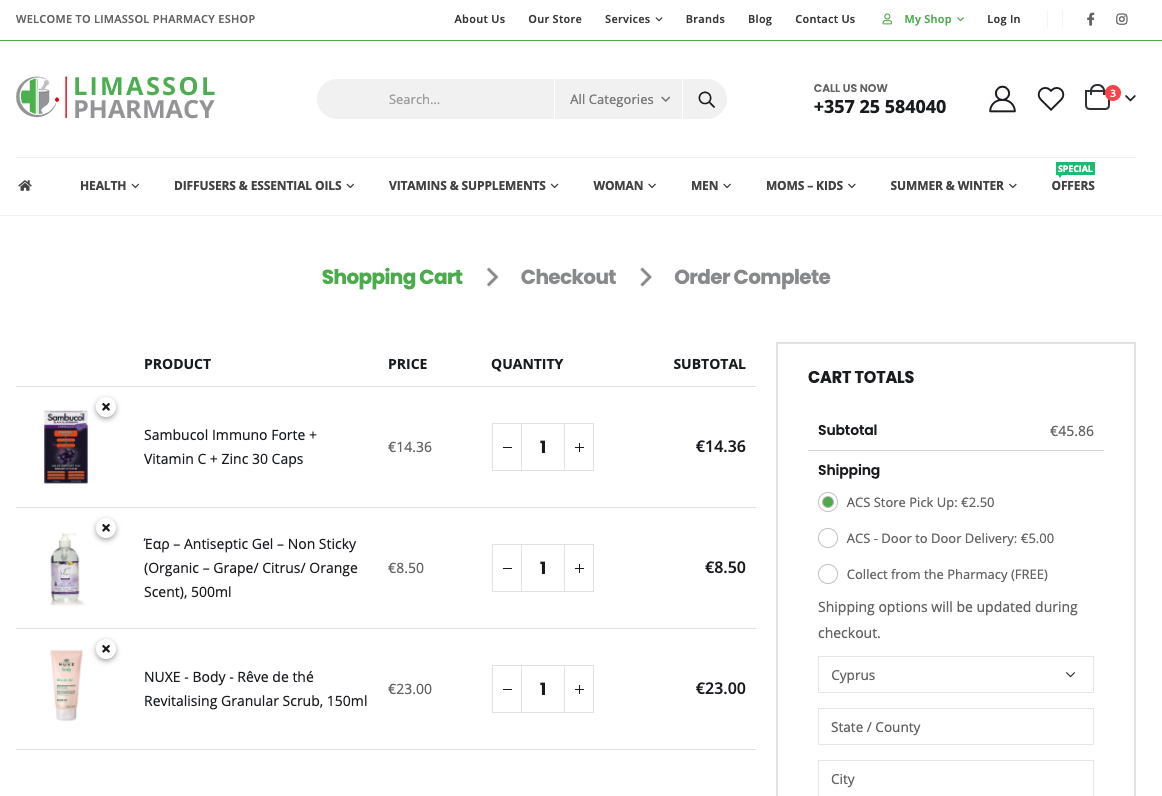Viewport: 1162px width, 796px height.
Task: Select Collect from the Pharmacy option
Action: [x=828, y=574]
